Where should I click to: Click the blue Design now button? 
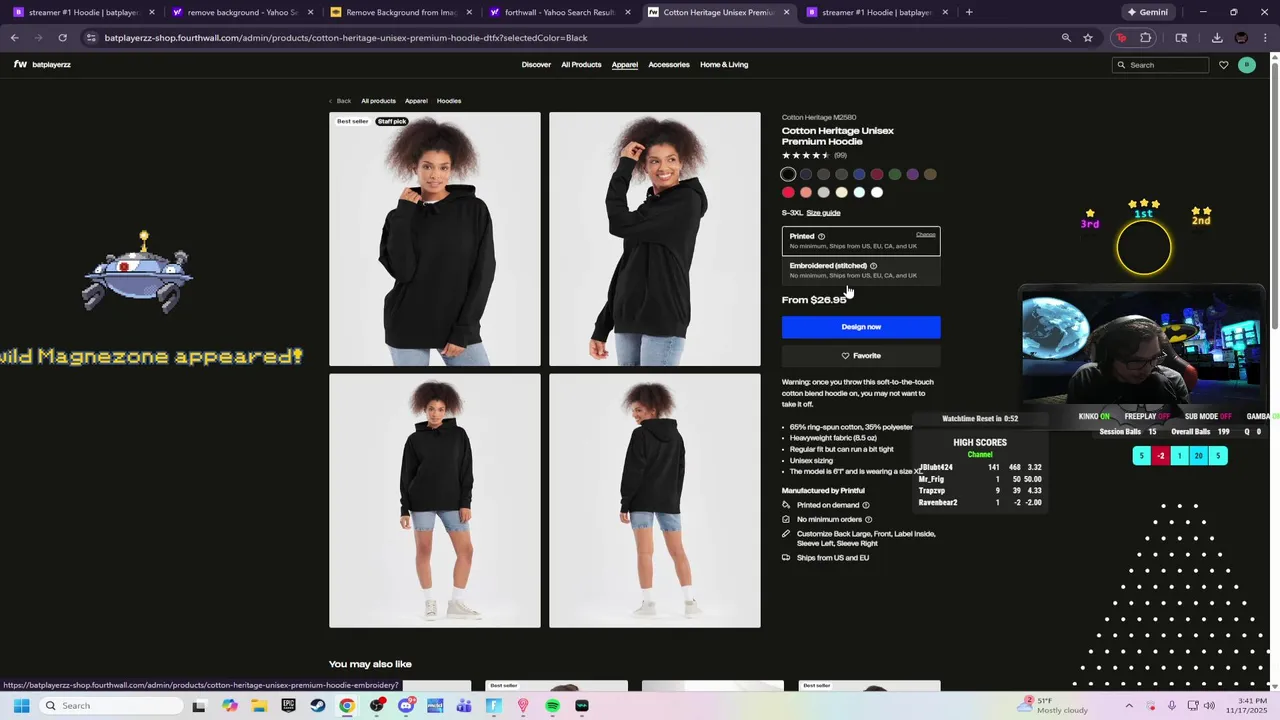(861, 327)
